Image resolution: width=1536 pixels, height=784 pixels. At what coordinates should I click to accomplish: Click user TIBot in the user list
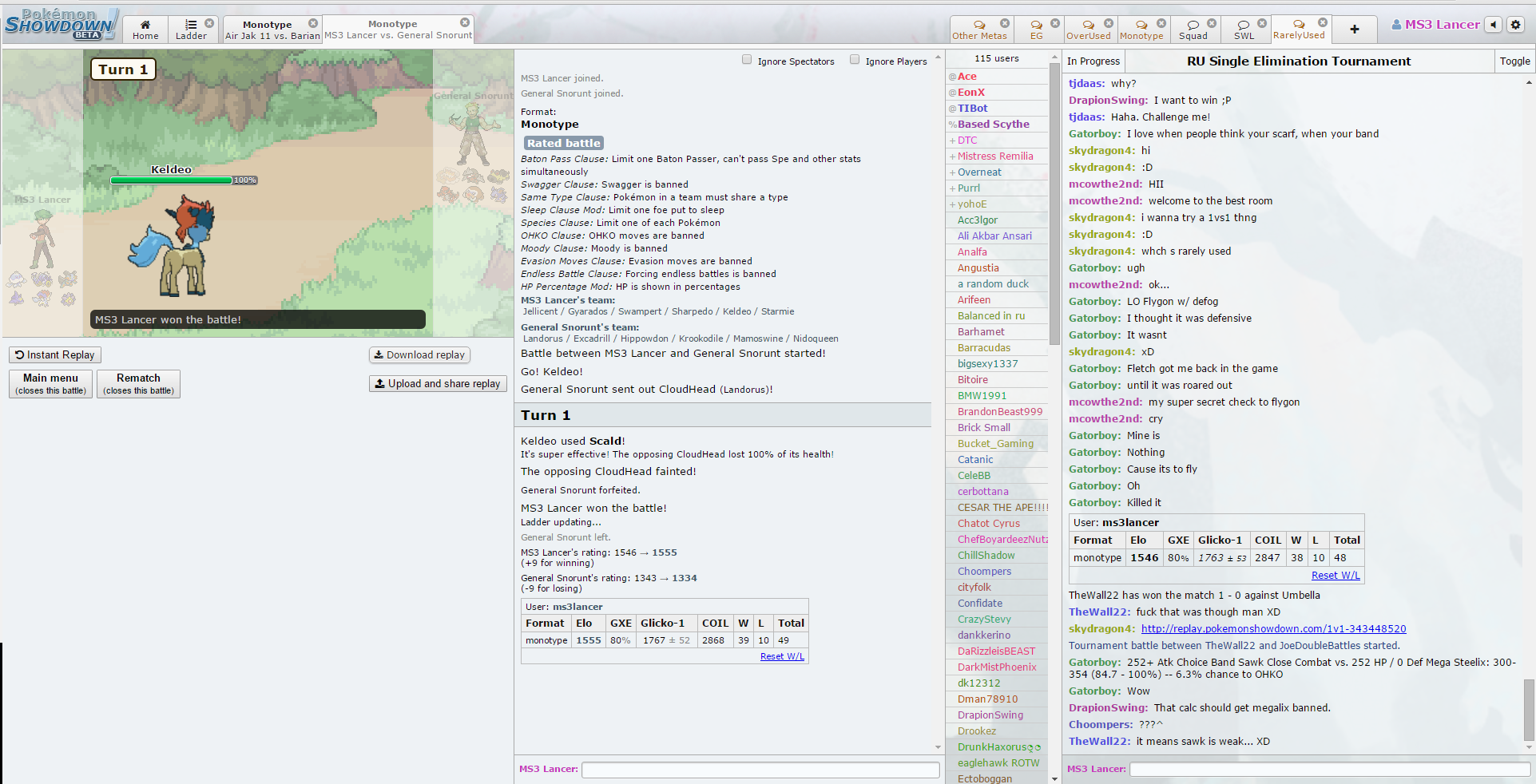tap(972, 109)
